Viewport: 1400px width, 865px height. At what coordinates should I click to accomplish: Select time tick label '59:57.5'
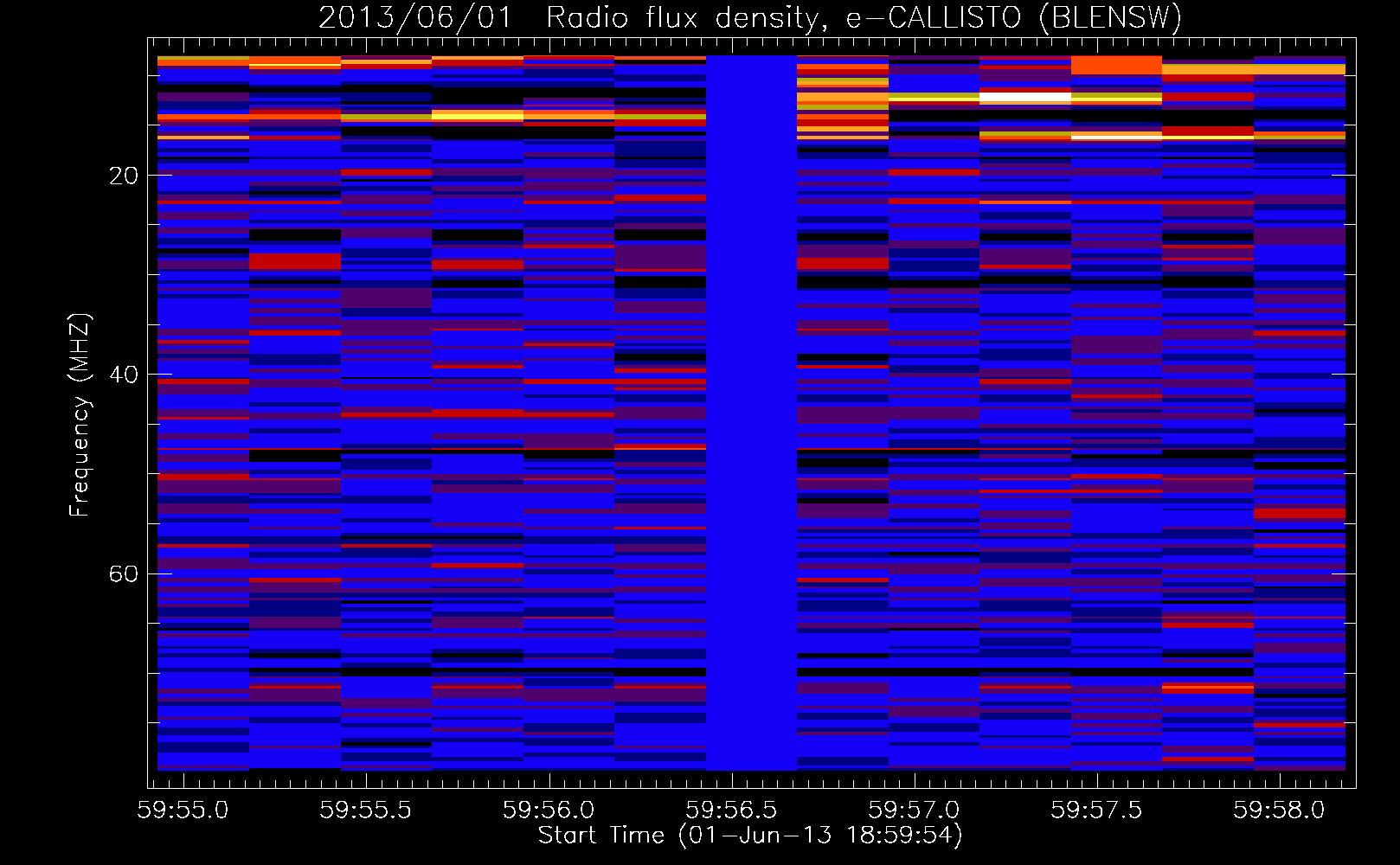pyautogui.click(x=1096, y=810)
